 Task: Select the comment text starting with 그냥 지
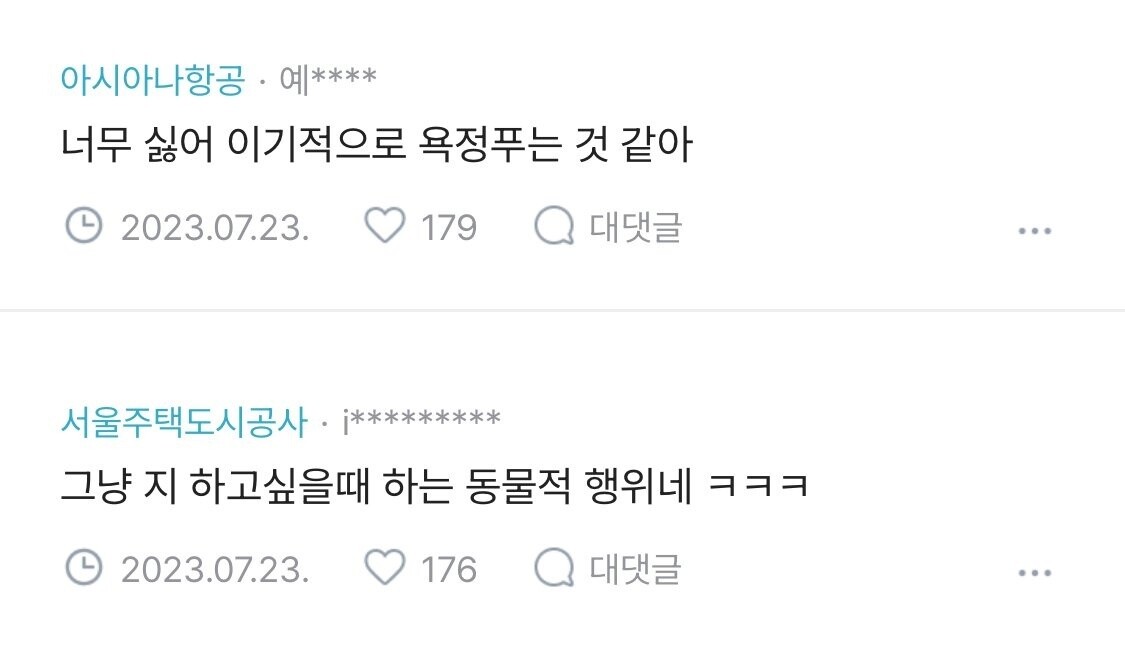[x=435, y=486]
